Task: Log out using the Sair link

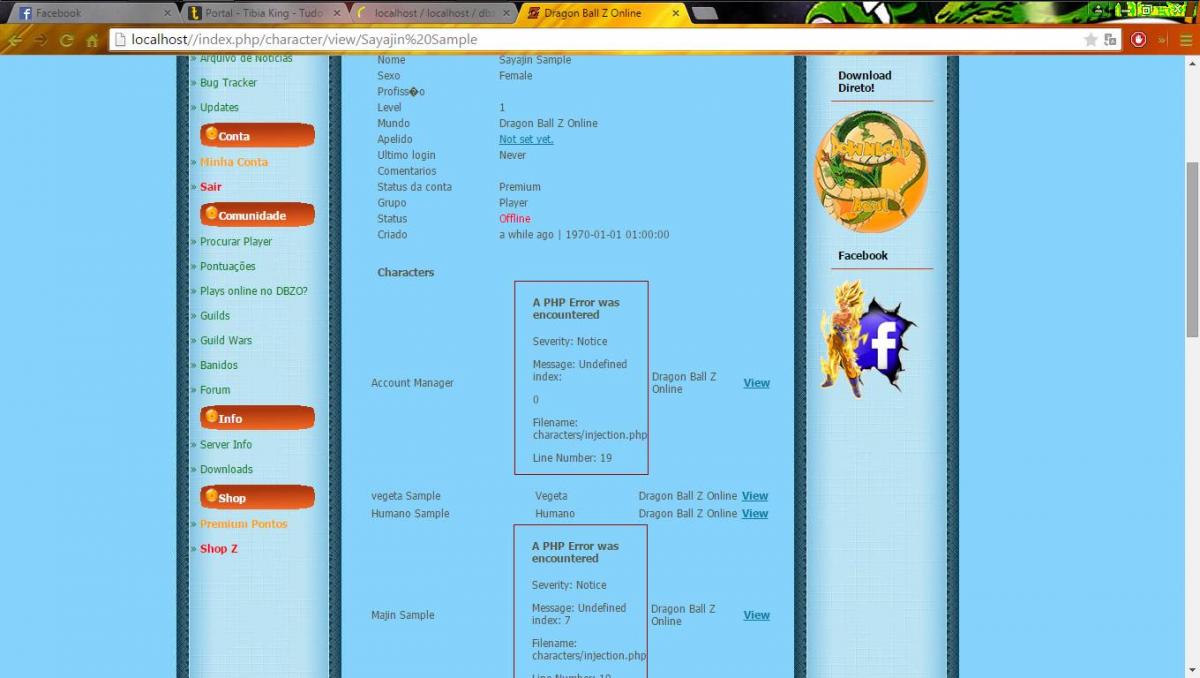Action: [210, 187]
